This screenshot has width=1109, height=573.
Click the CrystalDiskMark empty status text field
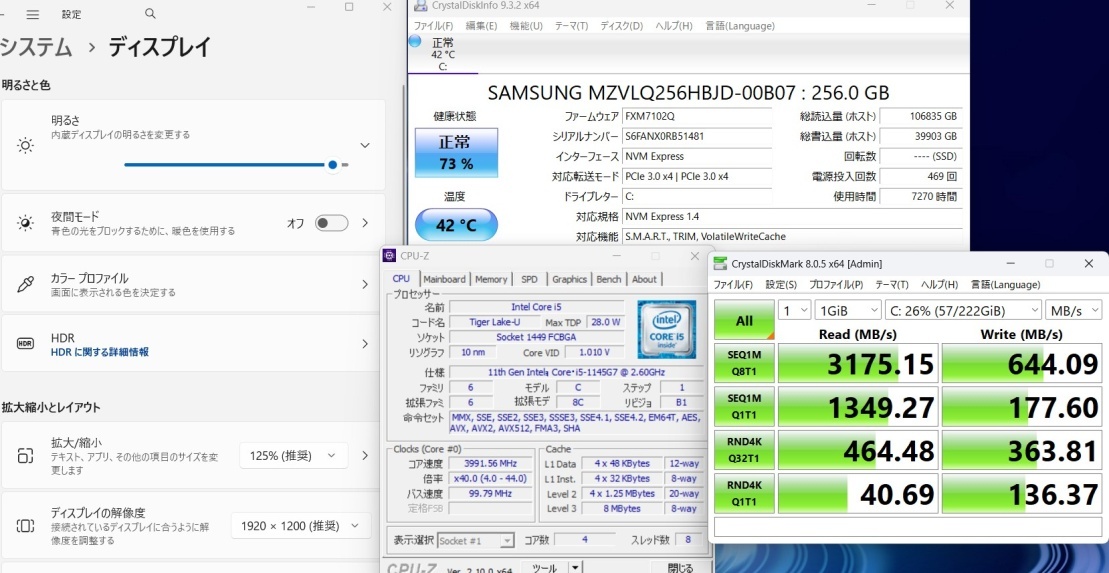(907, 527)
